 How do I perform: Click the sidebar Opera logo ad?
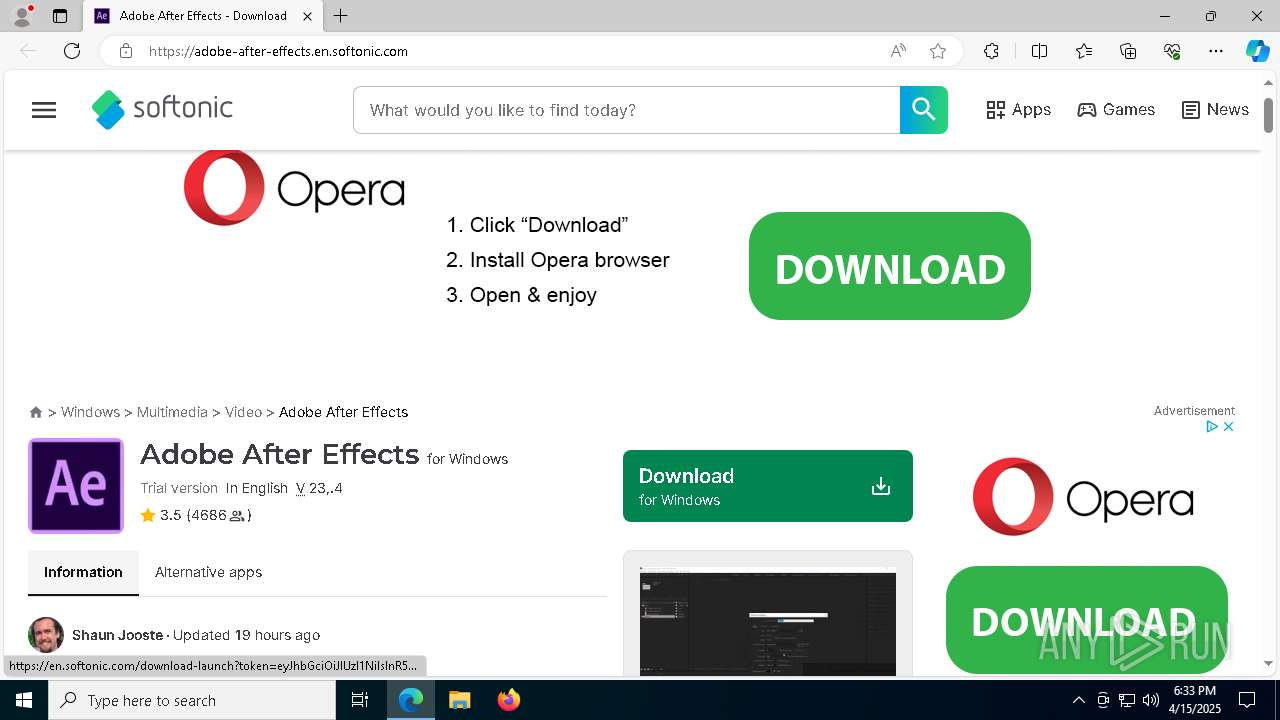tap(1083, 497)
